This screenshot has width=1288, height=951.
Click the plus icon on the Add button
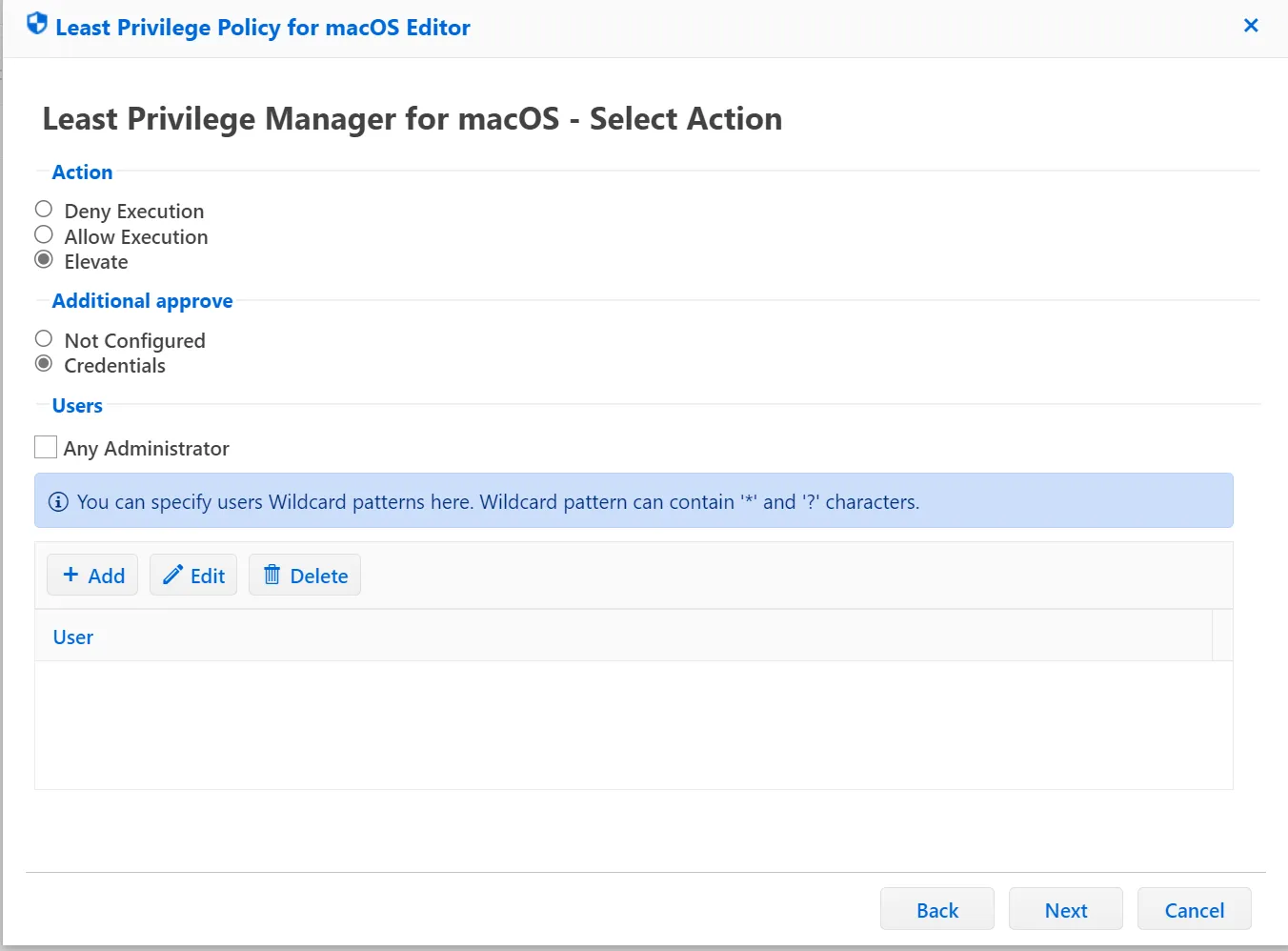(x=71, y=575)
